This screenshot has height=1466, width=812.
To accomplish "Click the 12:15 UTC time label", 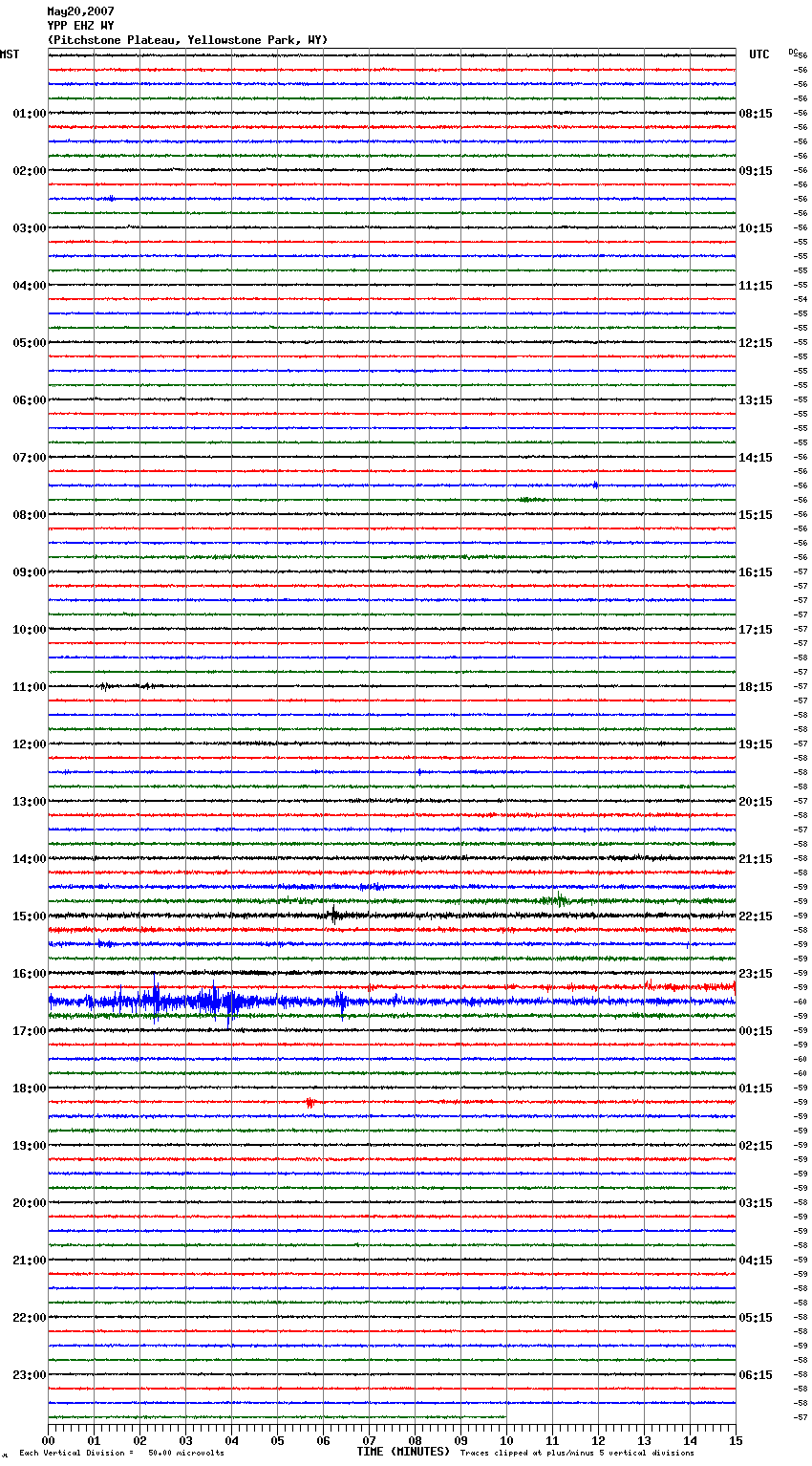I will click(756, 343).
